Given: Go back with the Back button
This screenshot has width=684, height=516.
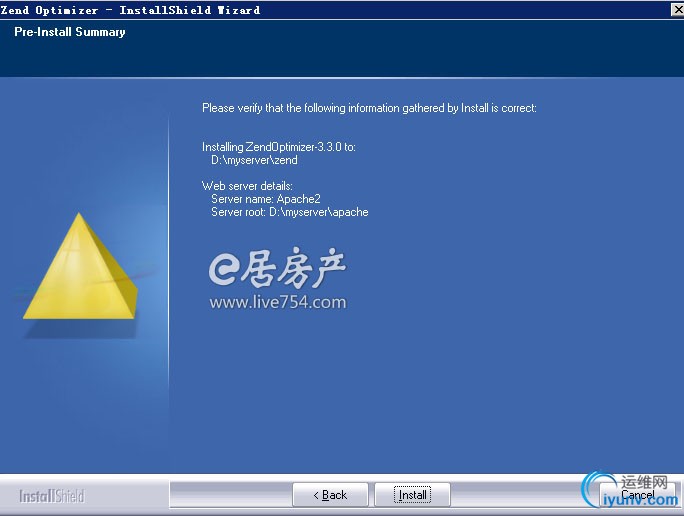Looking at the screenshot, I should tap(330, 495).
